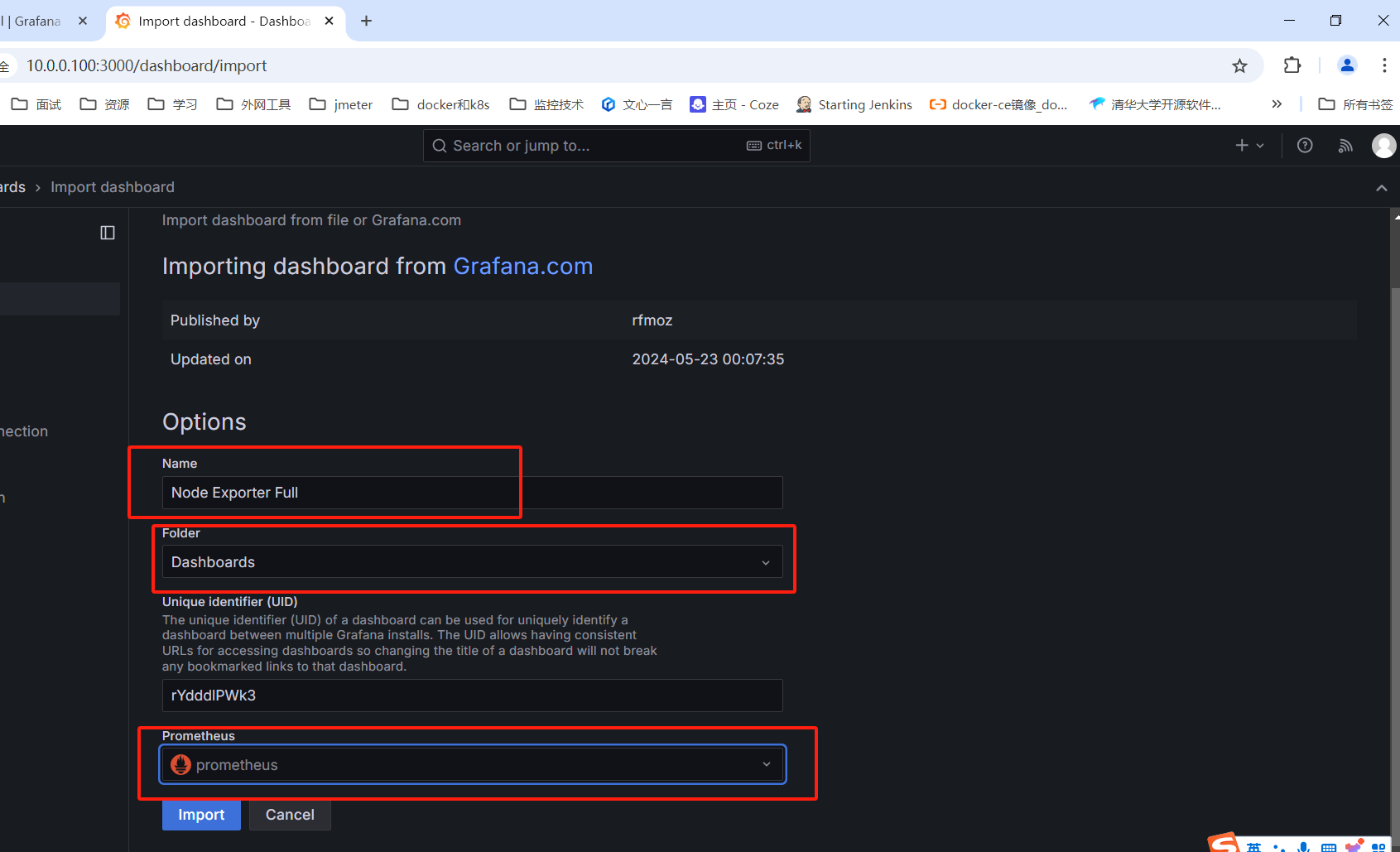Open the 监控技术 bookmark folder

546,104
